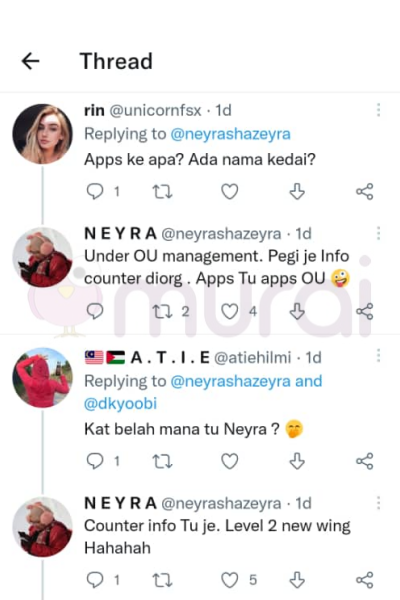Like rin's tweet about Apps ke apa
Viewport: 400px width, 600px height.
pyautogui.click(x=230, y=191)
